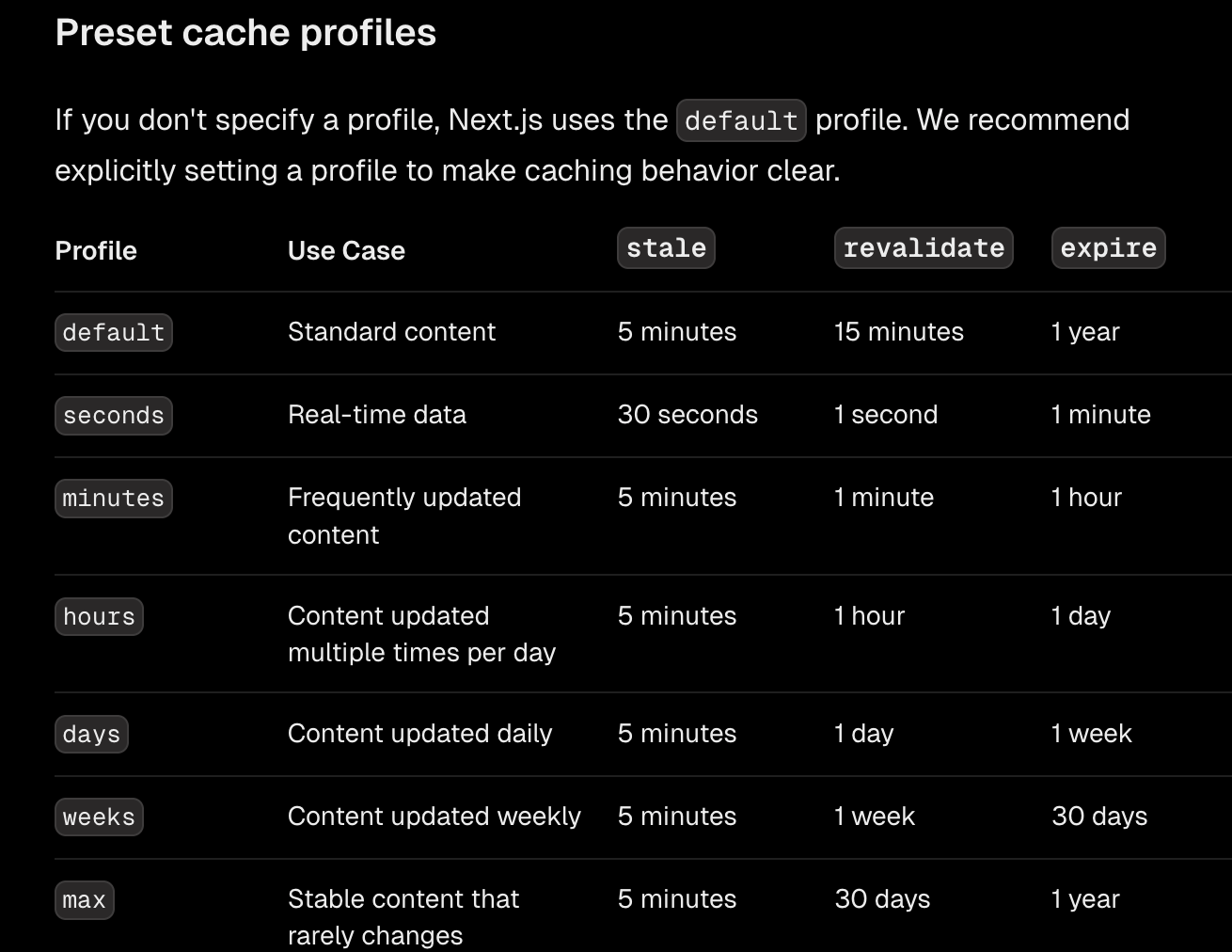Click the seconds profile badge

click(114, 415)
